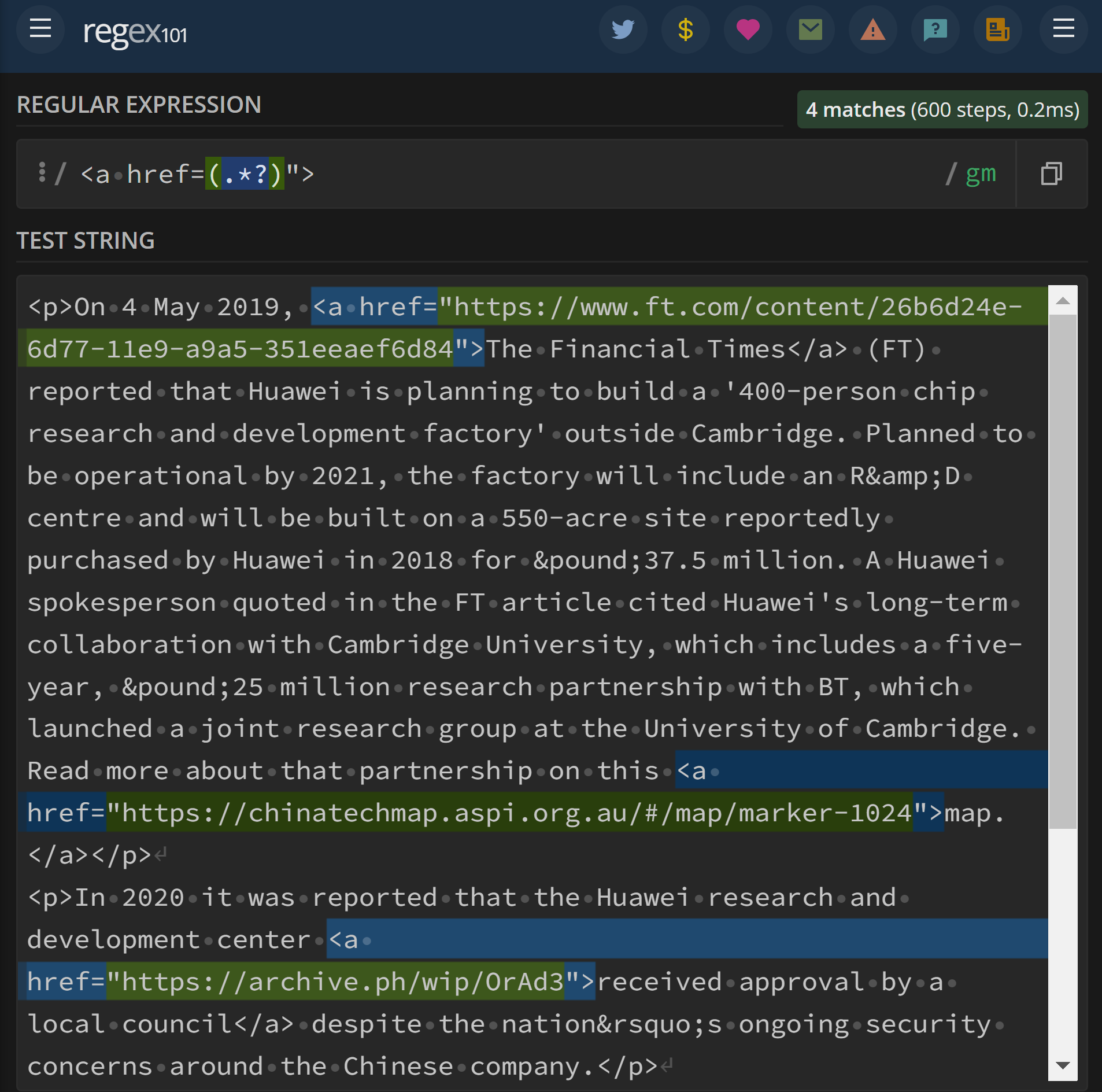The width and height of the screenshot is (1102, 1092).
Task: Open the 'gm' regex flags selector
Action: pyautogui.click(x=981, y=174)
